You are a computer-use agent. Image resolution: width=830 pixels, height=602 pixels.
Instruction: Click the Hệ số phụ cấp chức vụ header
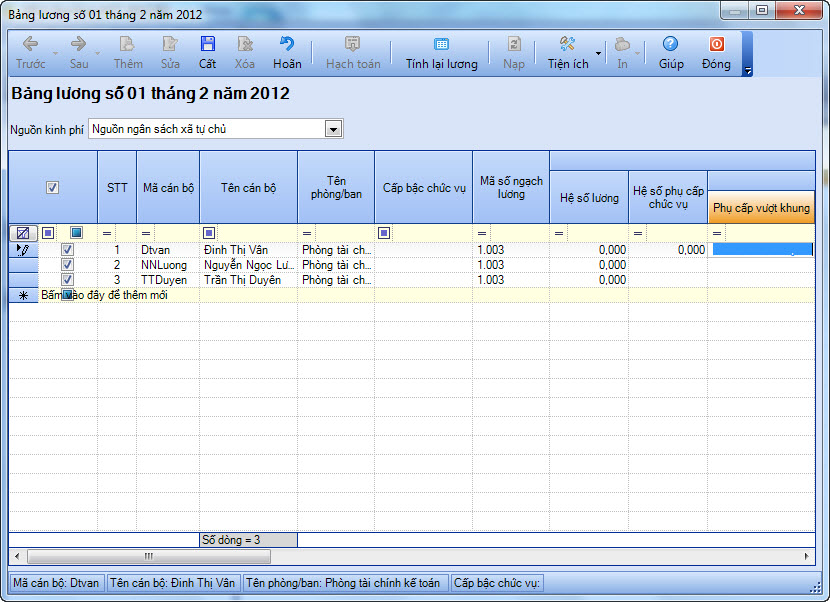(668, 197)
